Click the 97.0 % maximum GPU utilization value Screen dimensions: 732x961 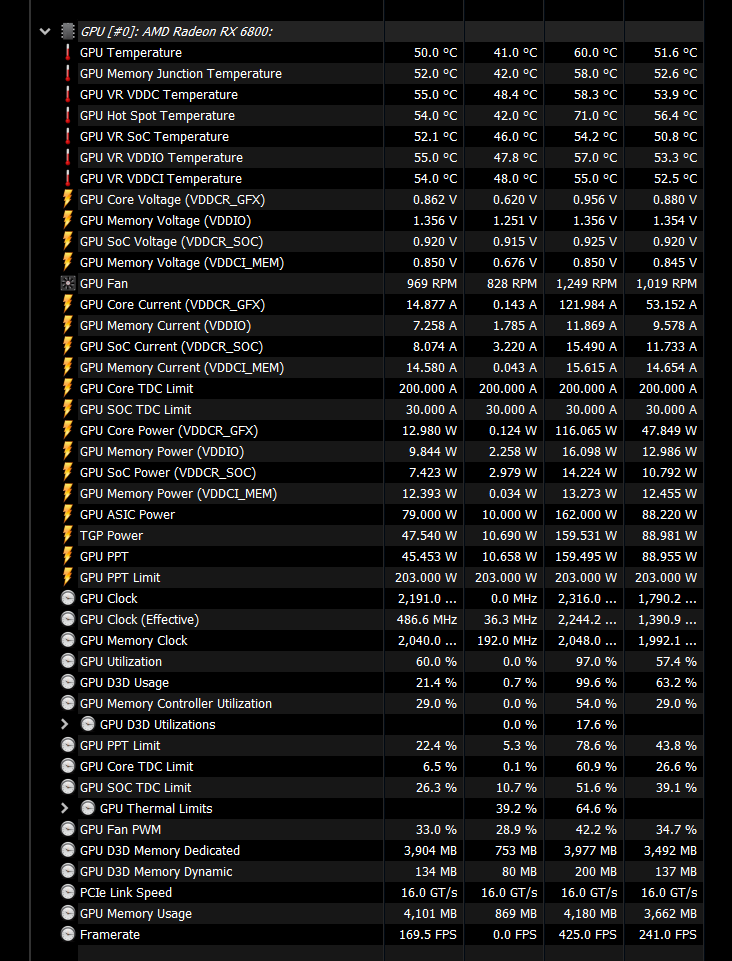(x=596, y=661)
